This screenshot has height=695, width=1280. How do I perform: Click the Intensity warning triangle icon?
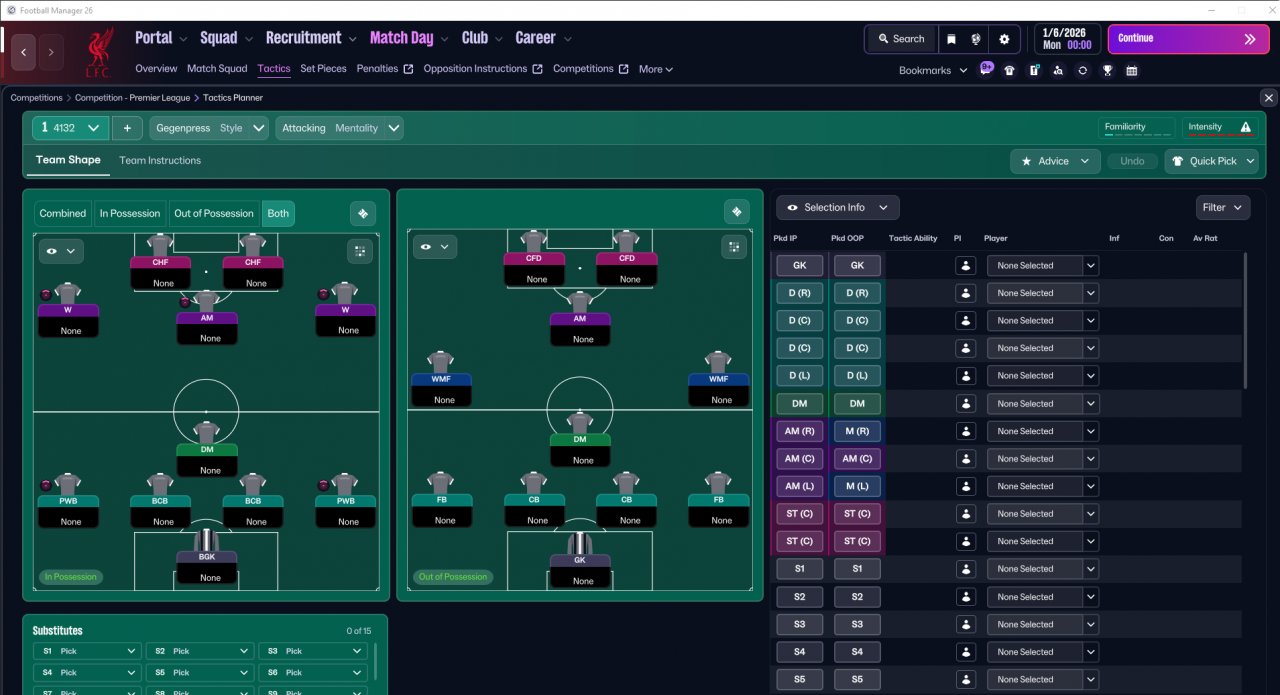[1245, 128]
